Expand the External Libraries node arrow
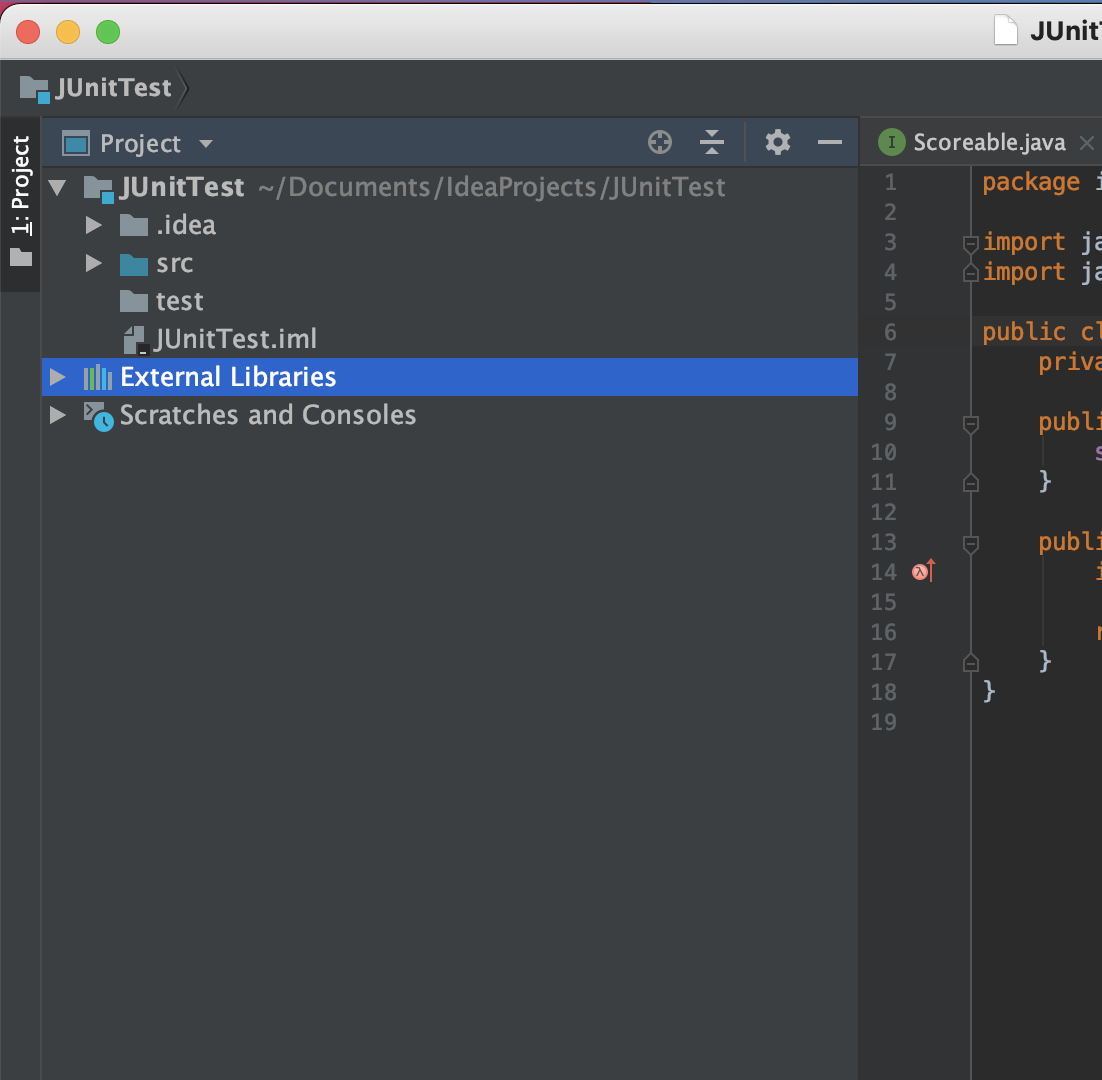 (58, 377)
